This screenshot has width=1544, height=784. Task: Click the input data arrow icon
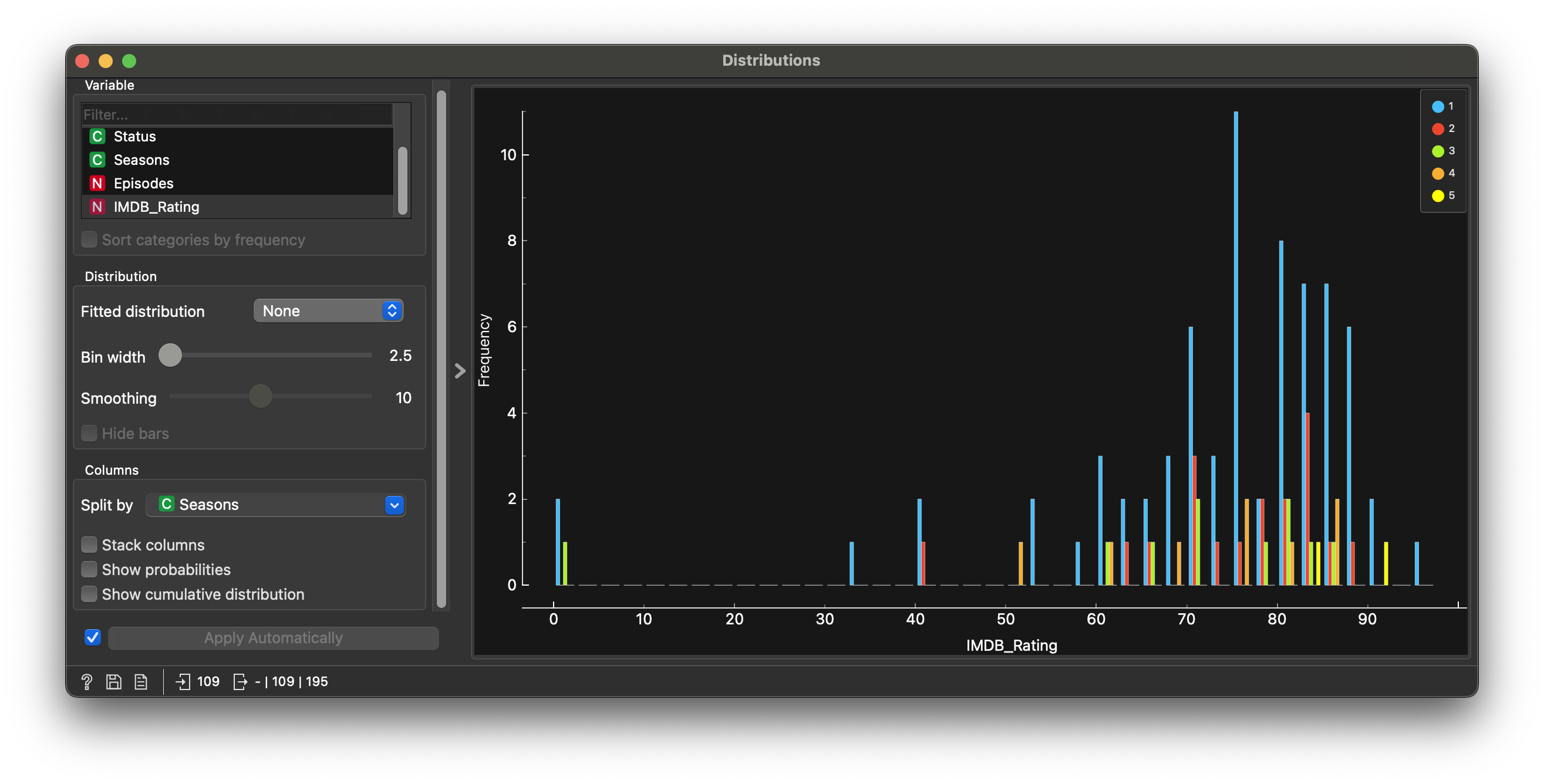pos(183,681)
